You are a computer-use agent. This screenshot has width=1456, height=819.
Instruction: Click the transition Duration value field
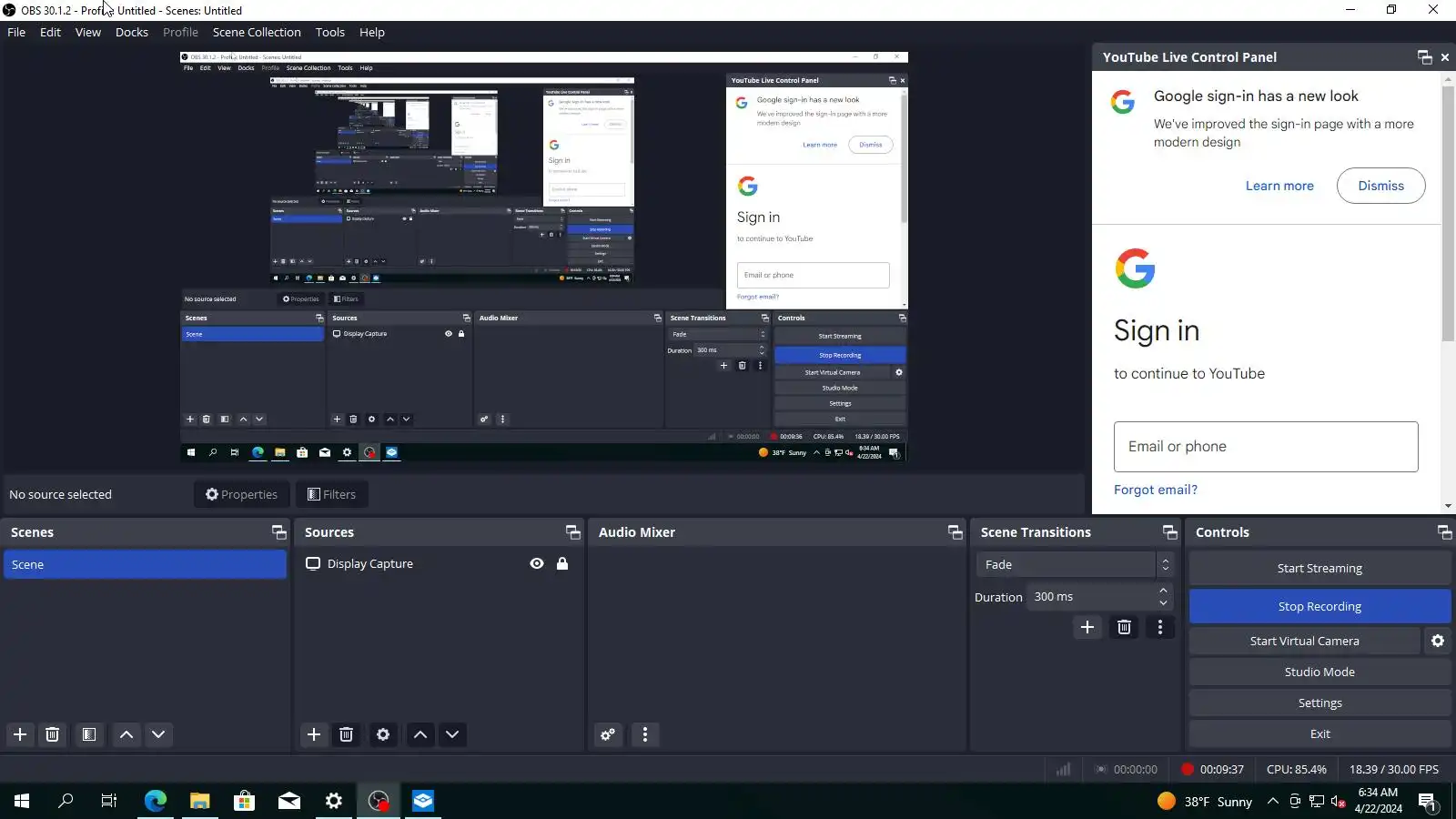(1092, 597)
